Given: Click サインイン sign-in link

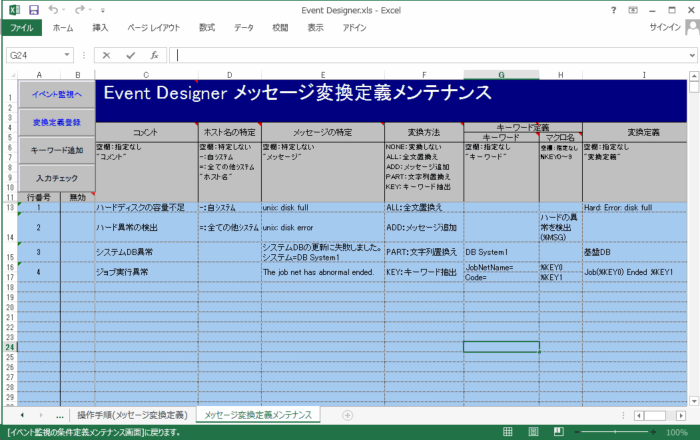Looking at the screenshot, I should point(665,27).
